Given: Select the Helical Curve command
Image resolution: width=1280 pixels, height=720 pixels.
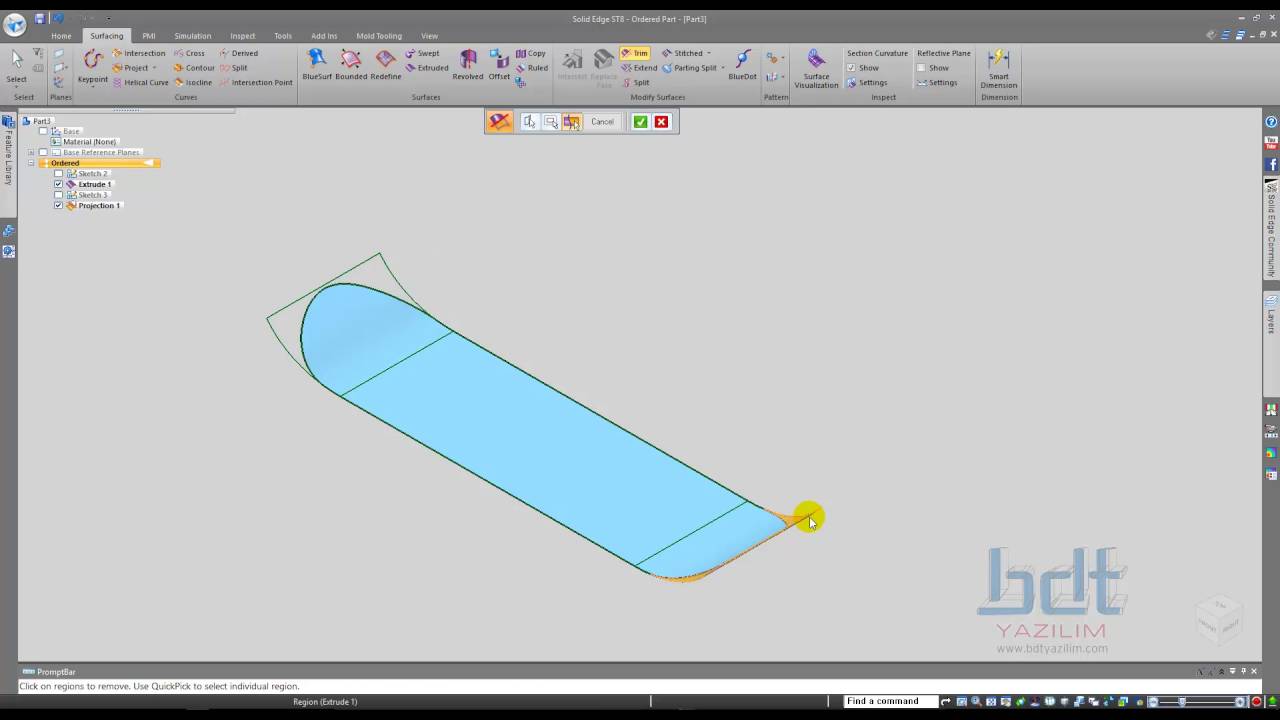Looking at the screenshot, I should tap(140, 82).
